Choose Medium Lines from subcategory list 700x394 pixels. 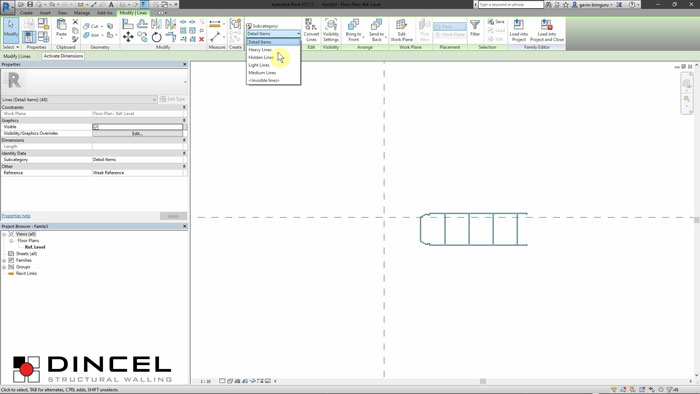[x=273, y=72]
